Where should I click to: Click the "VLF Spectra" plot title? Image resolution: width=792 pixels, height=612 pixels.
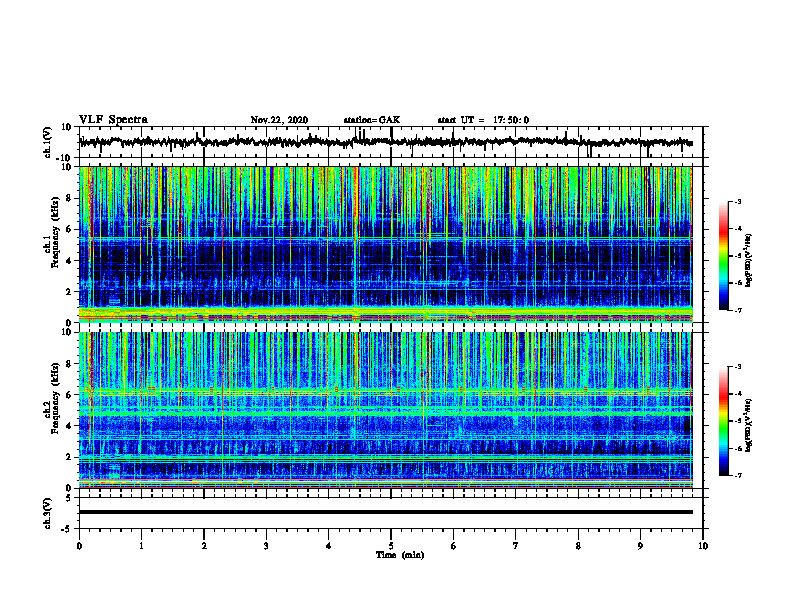tap(113, 120)
